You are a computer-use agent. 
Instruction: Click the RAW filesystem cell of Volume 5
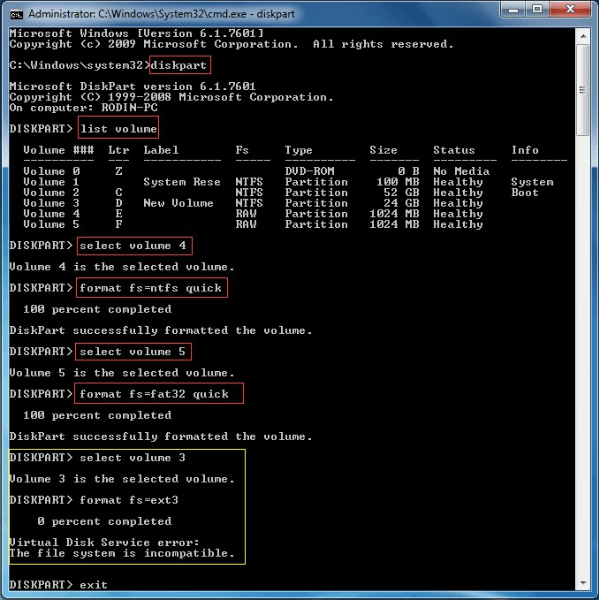coord(246,225)
